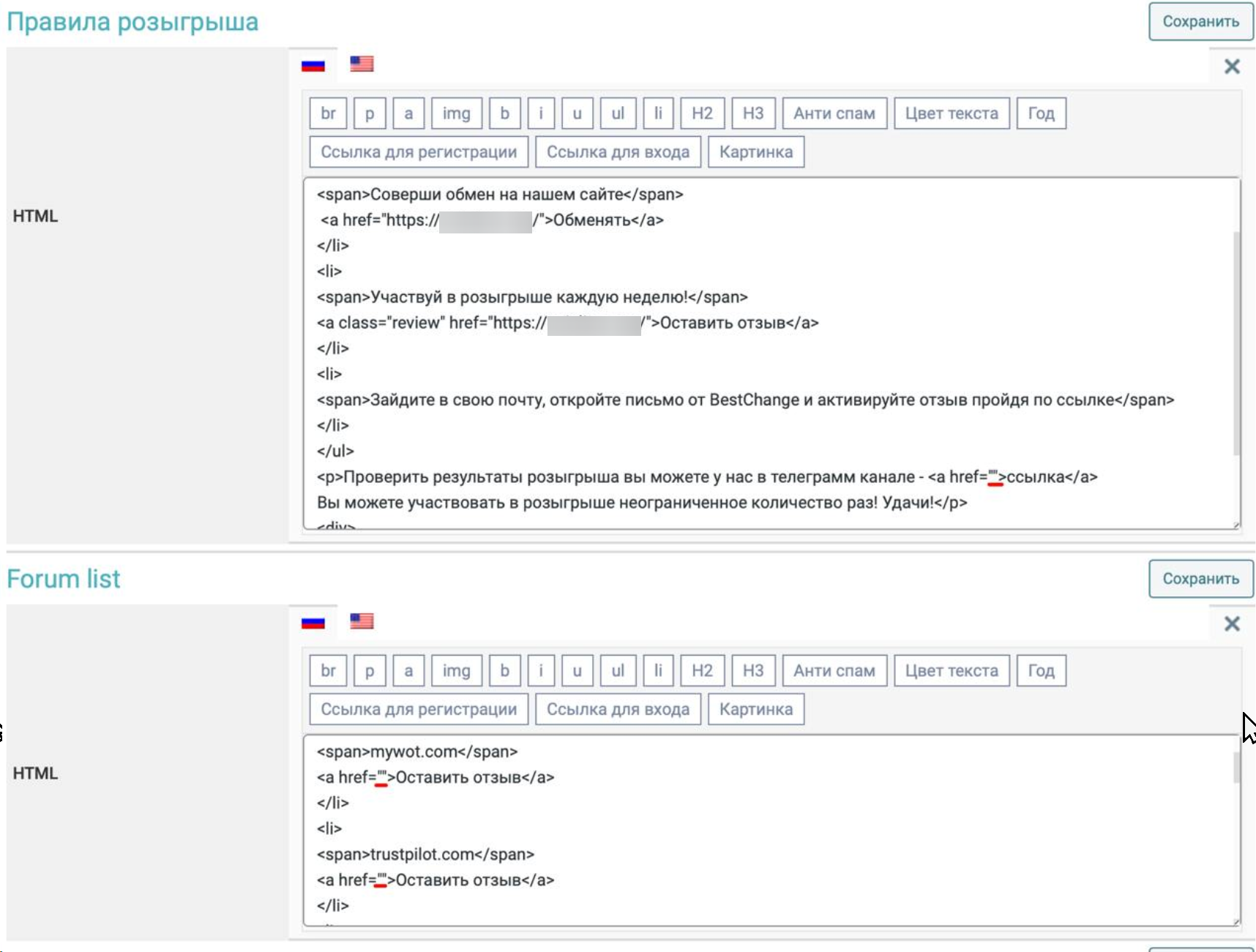Save the Правила розыгрыша section
The height and width of the screenshot is (952, 1256).
1200,22
